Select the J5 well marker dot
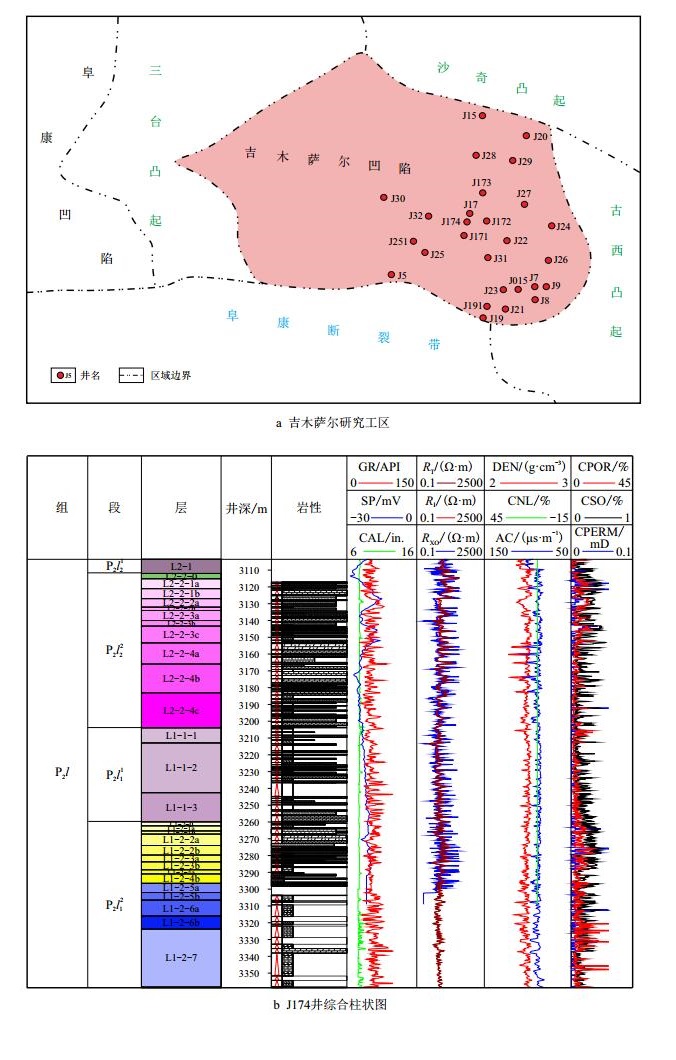 (391, 274)
